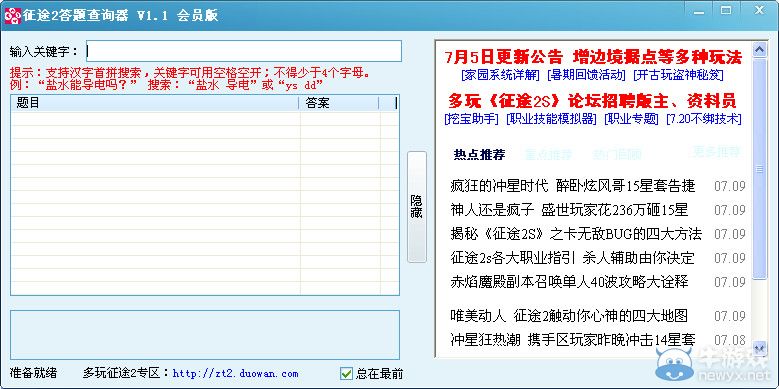This screenshot has width=779, height=389.
Task: Click the news panel scrollbar up arrow
Action: 760,49
